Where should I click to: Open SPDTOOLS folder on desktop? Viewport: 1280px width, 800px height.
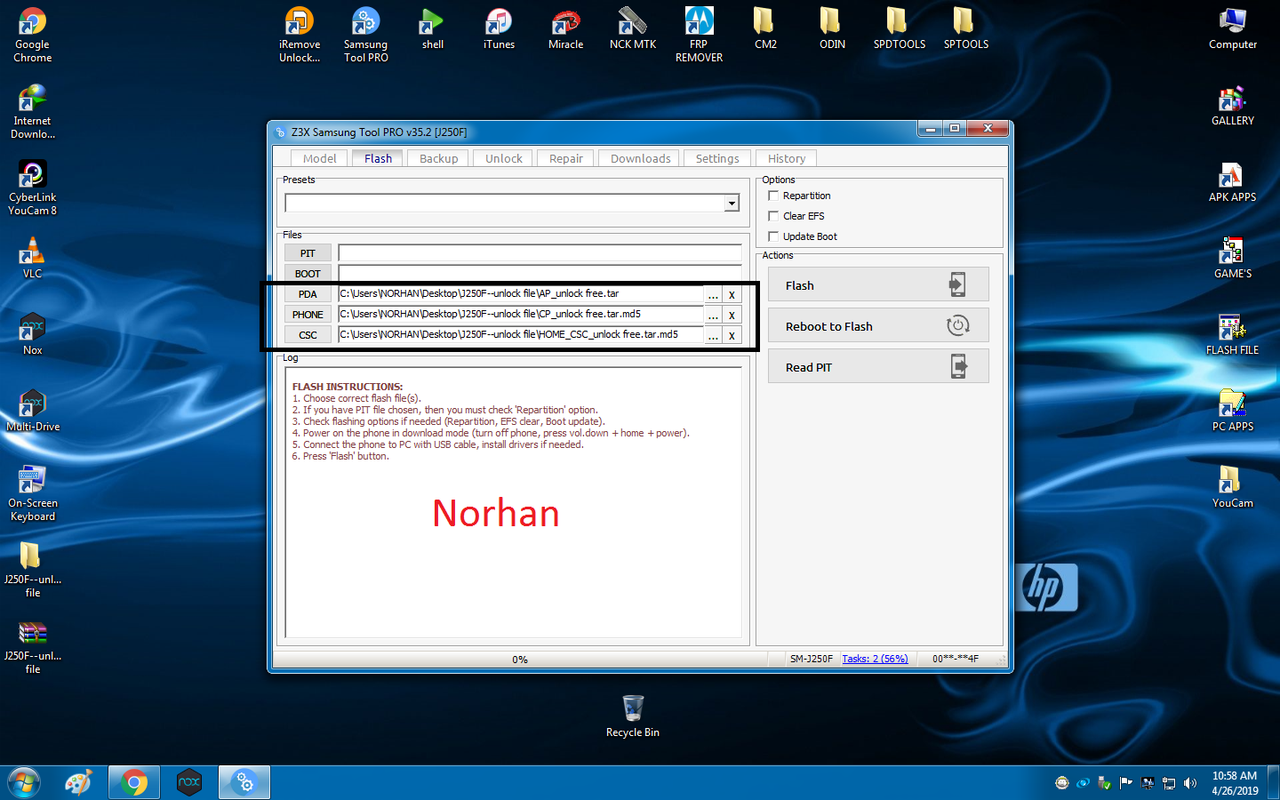(898, 28)
